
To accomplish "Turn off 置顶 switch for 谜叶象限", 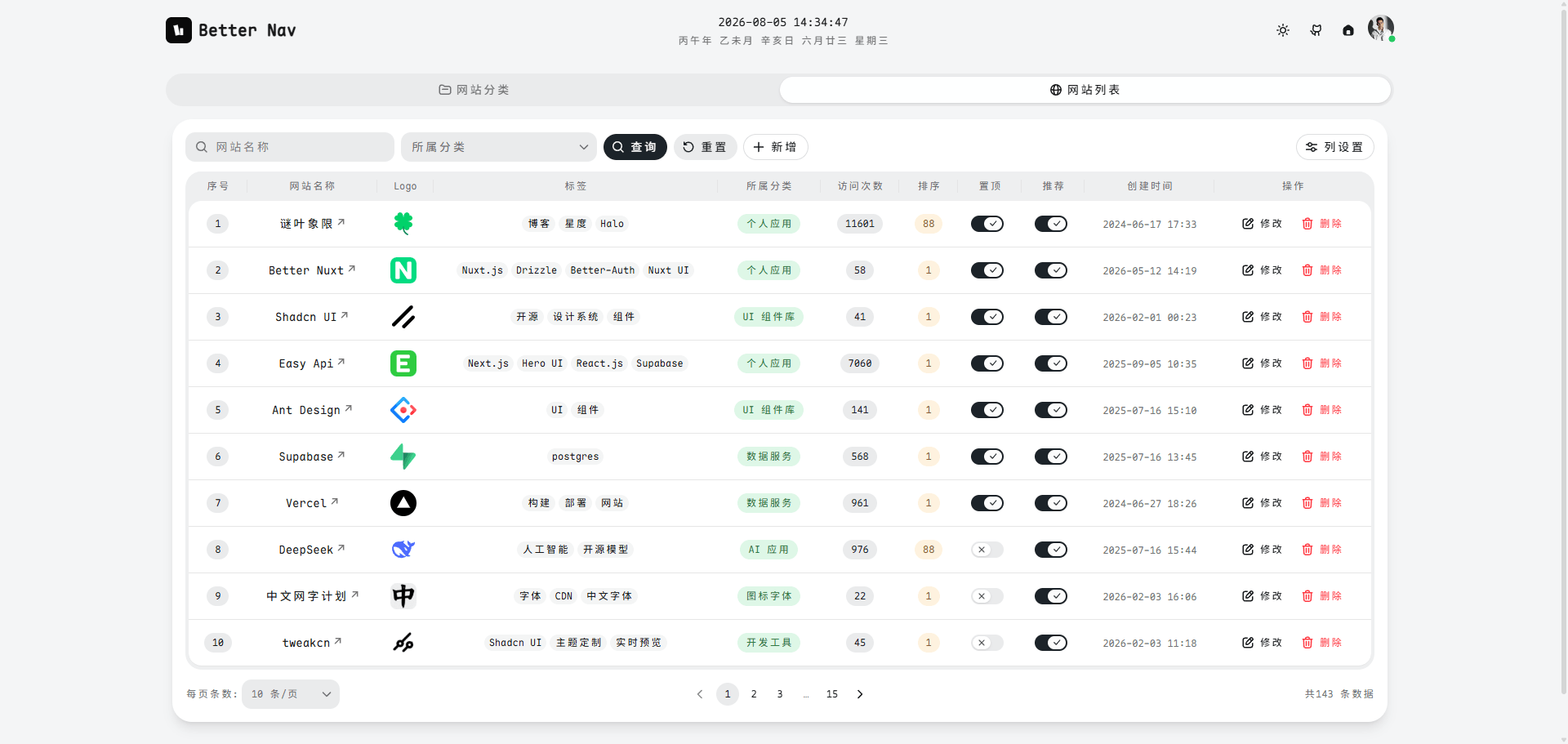I will 987,224.
